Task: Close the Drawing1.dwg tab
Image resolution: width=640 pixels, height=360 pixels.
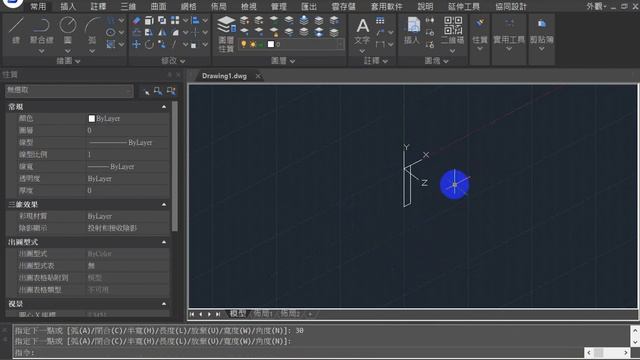Action: [258, 76]
